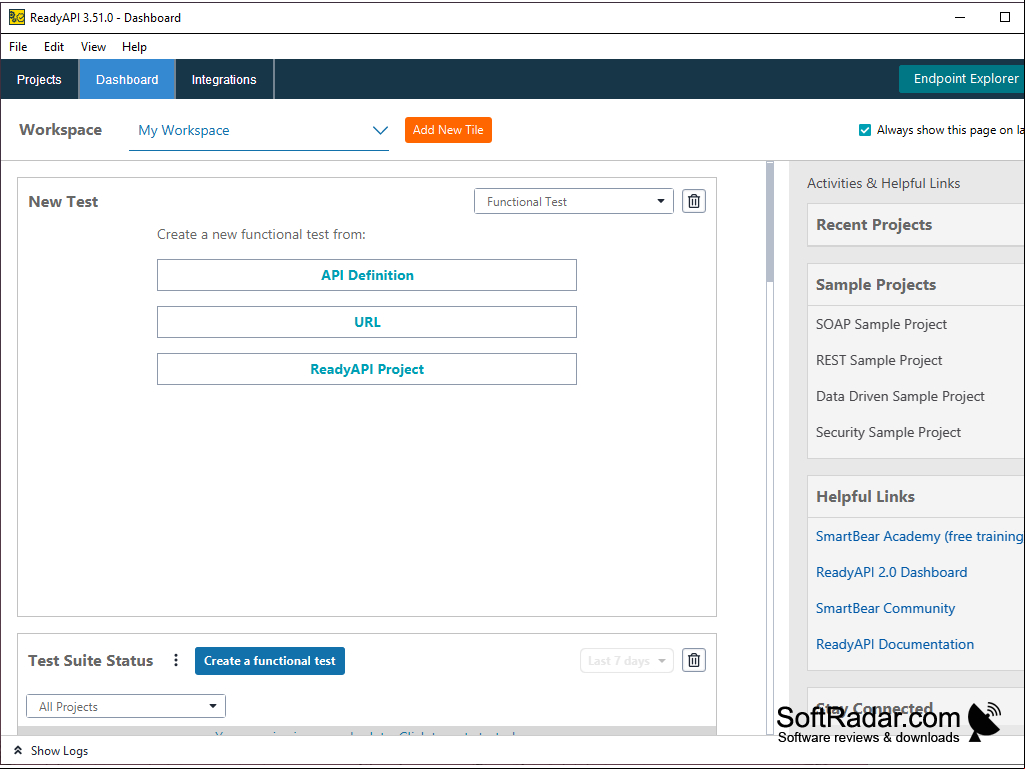This screenshot has height=769, width=1025.
Task: Click the Helpful Links heading
Action: 865,497
